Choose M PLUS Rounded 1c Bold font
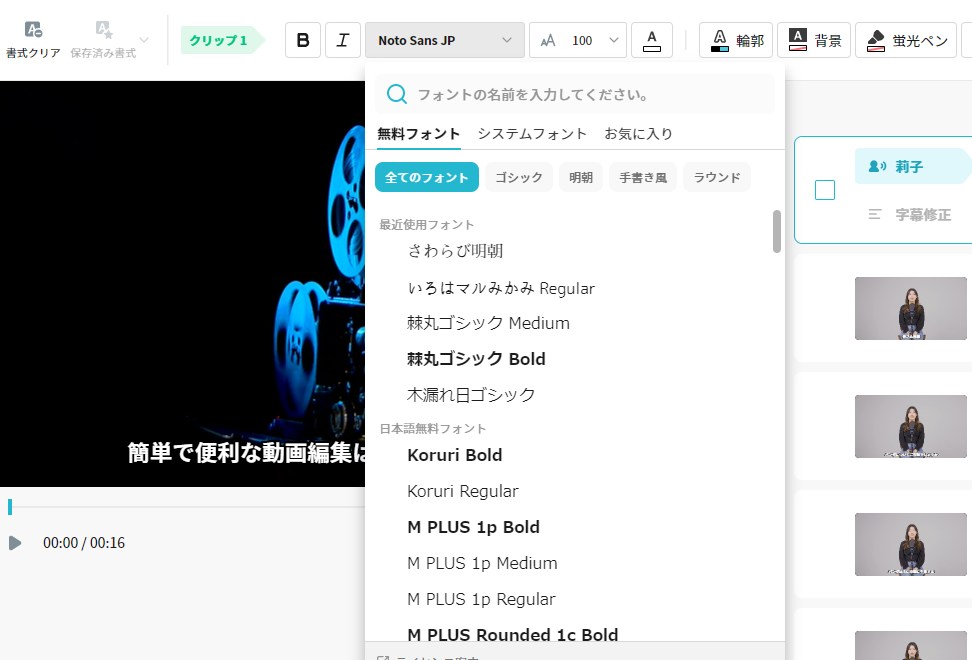972x660 pixels. point(513,634)
